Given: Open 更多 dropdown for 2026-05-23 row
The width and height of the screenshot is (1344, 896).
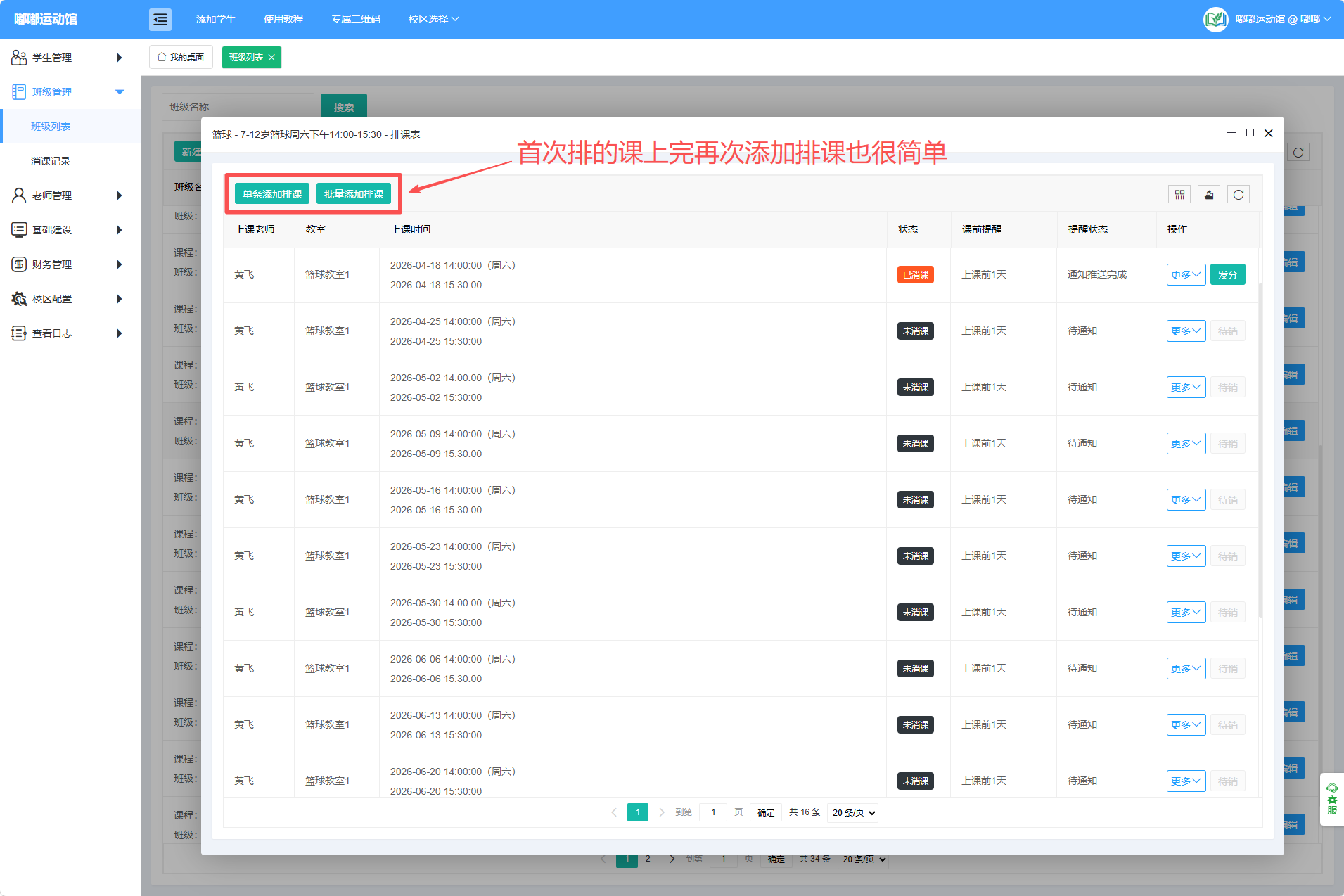Looking at the screenshot, I should [x=1186, y=556].
